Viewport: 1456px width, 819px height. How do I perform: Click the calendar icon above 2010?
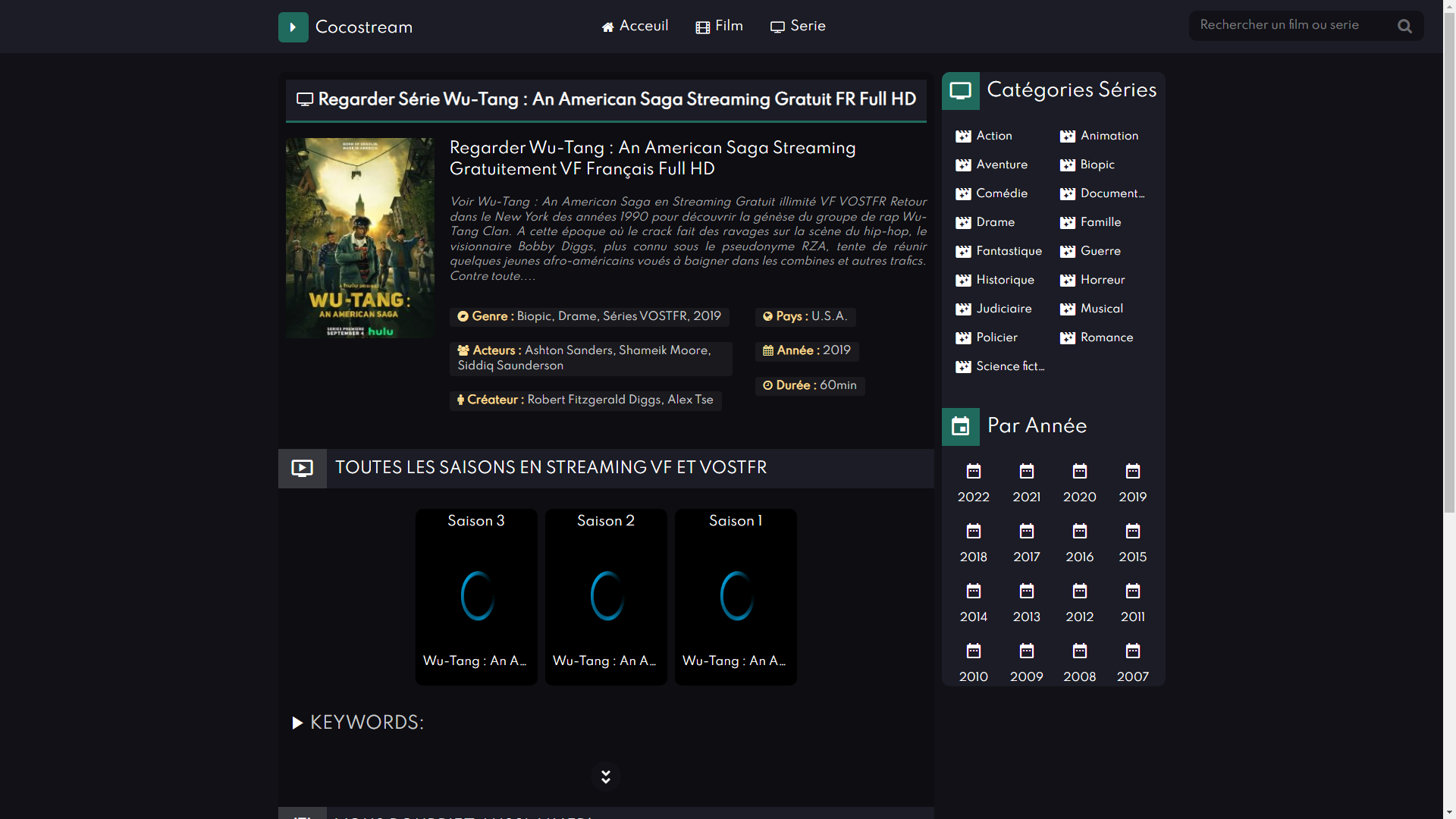(974, 651)
